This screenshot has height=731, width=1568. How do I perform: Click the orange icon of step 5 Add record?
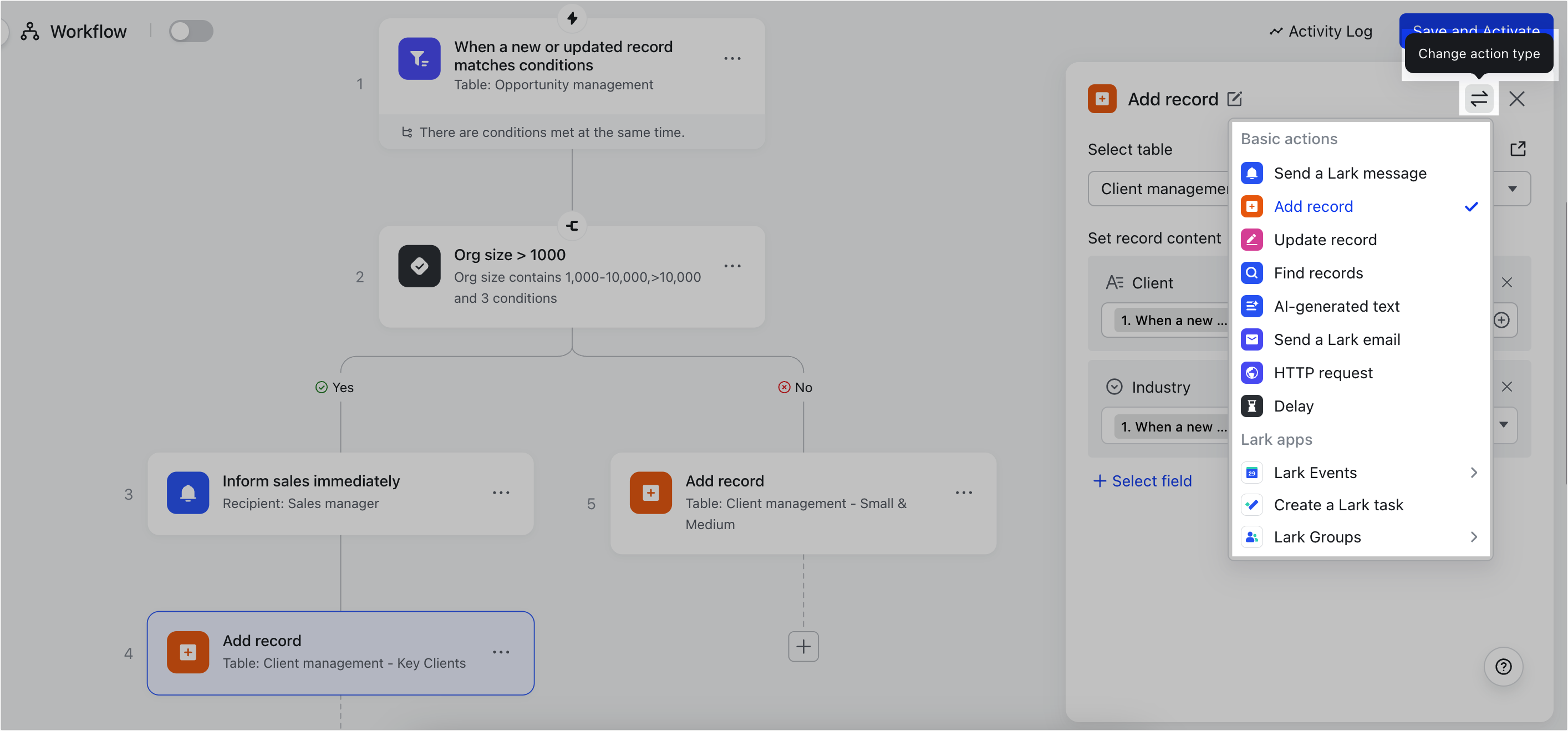point(650,493)
